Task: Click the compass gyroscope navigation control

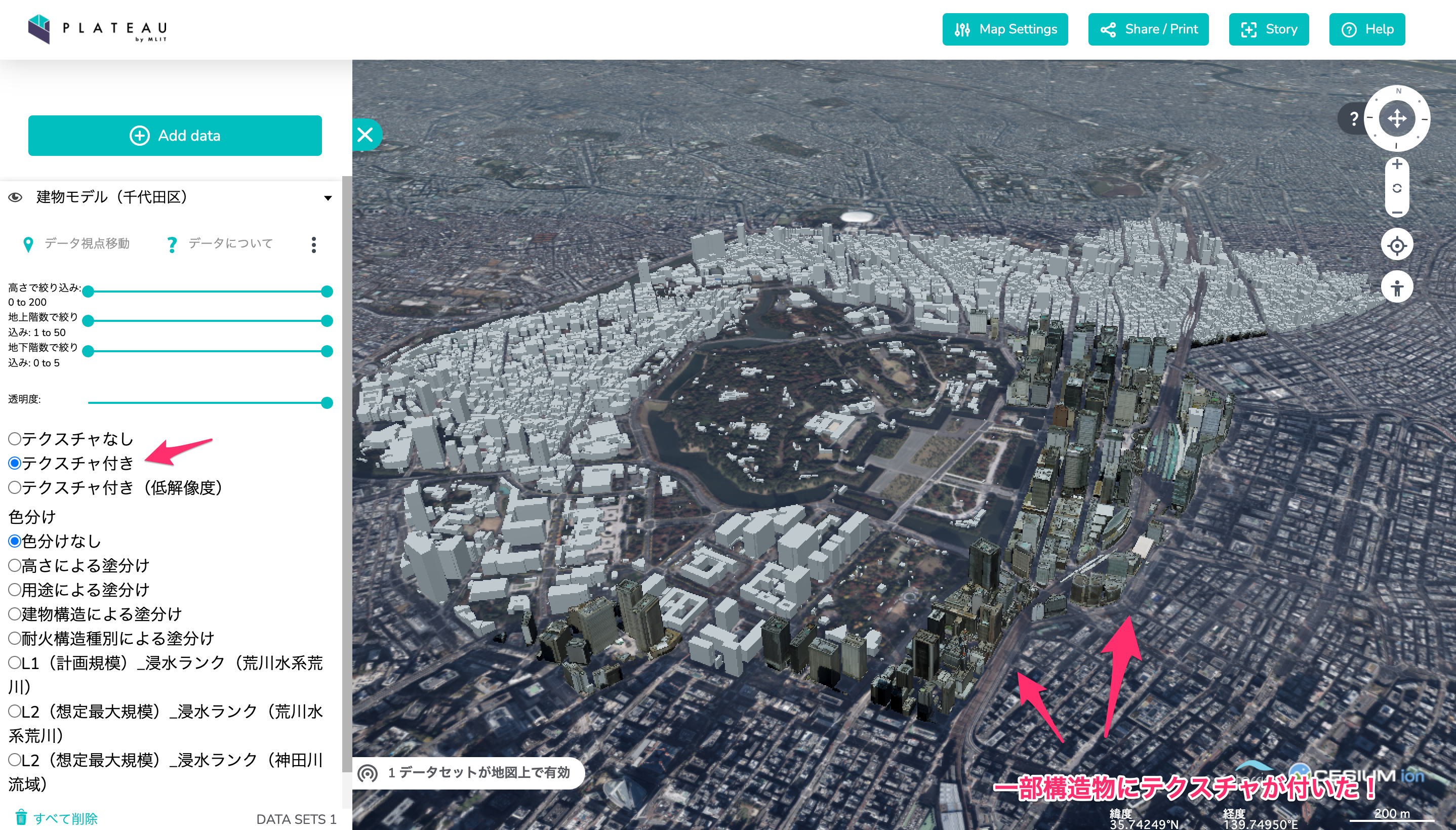Action: click(x=1397, y=118)
